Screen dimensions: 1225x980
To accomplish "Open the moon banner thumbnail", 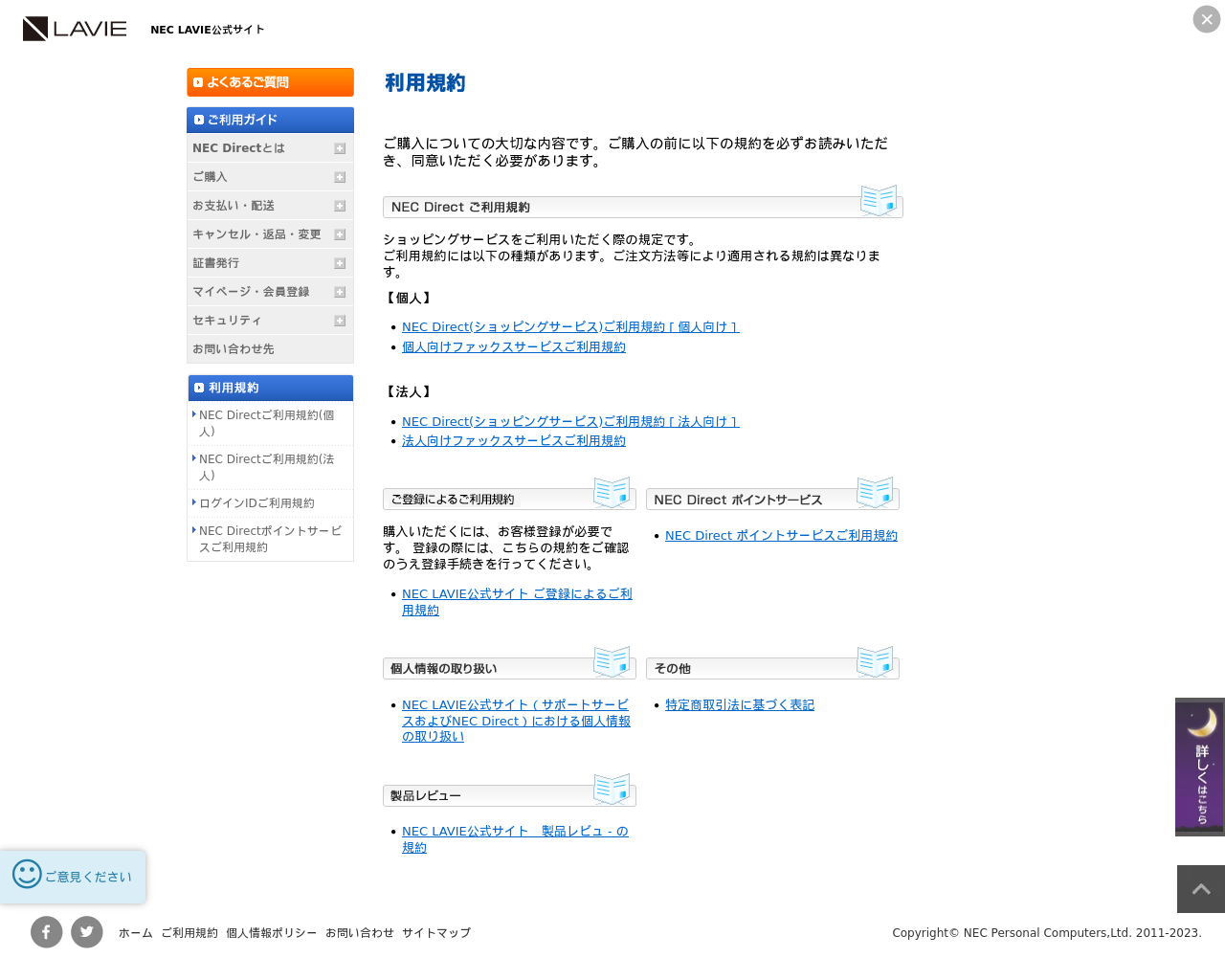I will coord(1200,767).
